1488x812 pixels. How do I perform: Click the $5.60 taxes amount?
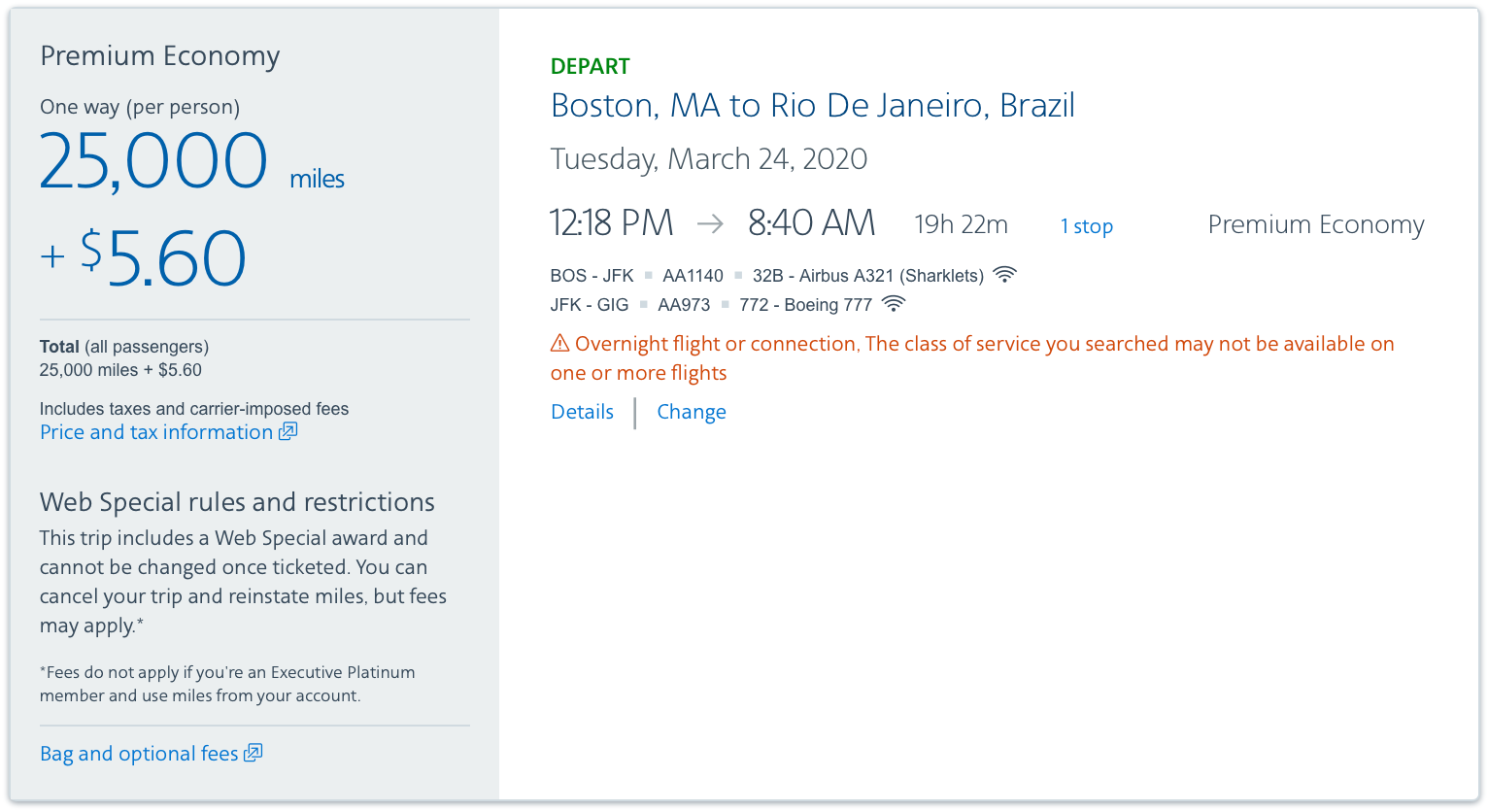click(x=162, y=258)
